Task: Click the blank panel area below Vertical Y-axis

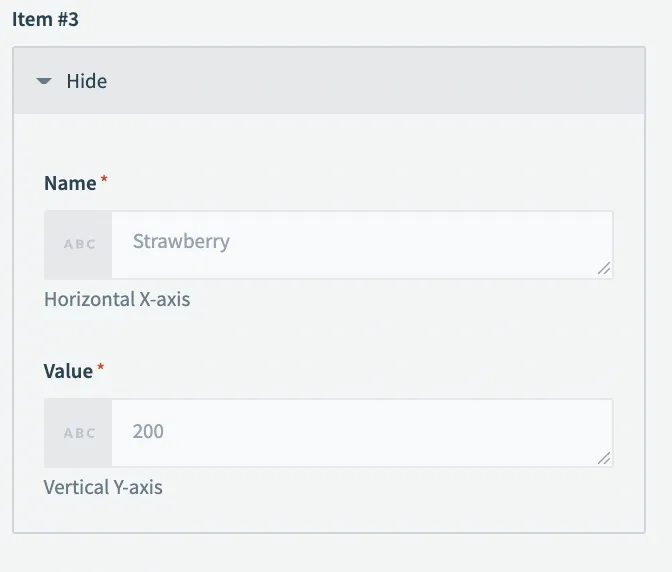Action: click(x=330, y=515)
